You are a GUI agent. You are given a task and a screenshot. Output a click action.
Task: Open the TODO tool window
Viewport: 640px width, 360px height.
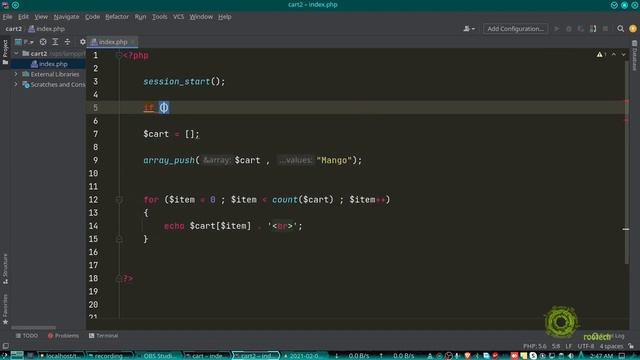[27, 336]
